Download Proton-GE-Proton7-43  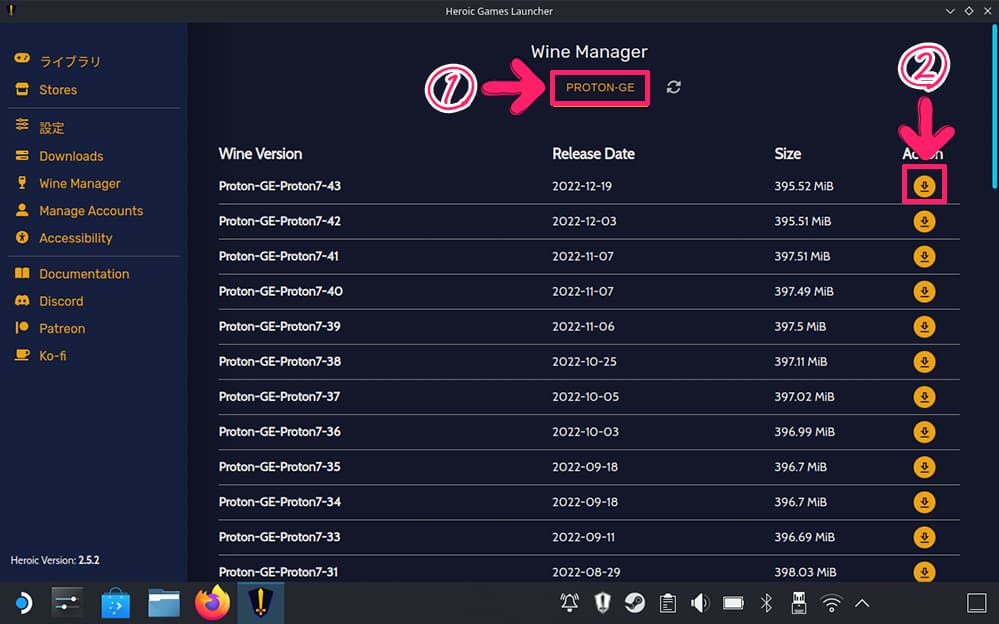point(924,186)
